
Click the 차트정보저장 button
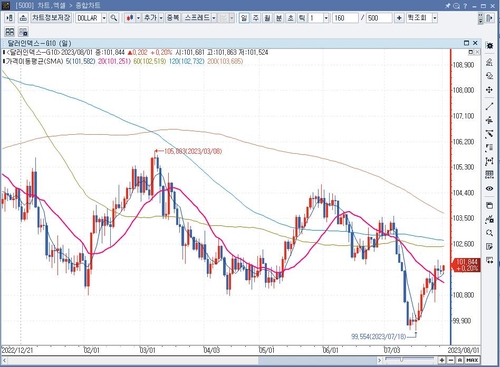tap(51, 18)
